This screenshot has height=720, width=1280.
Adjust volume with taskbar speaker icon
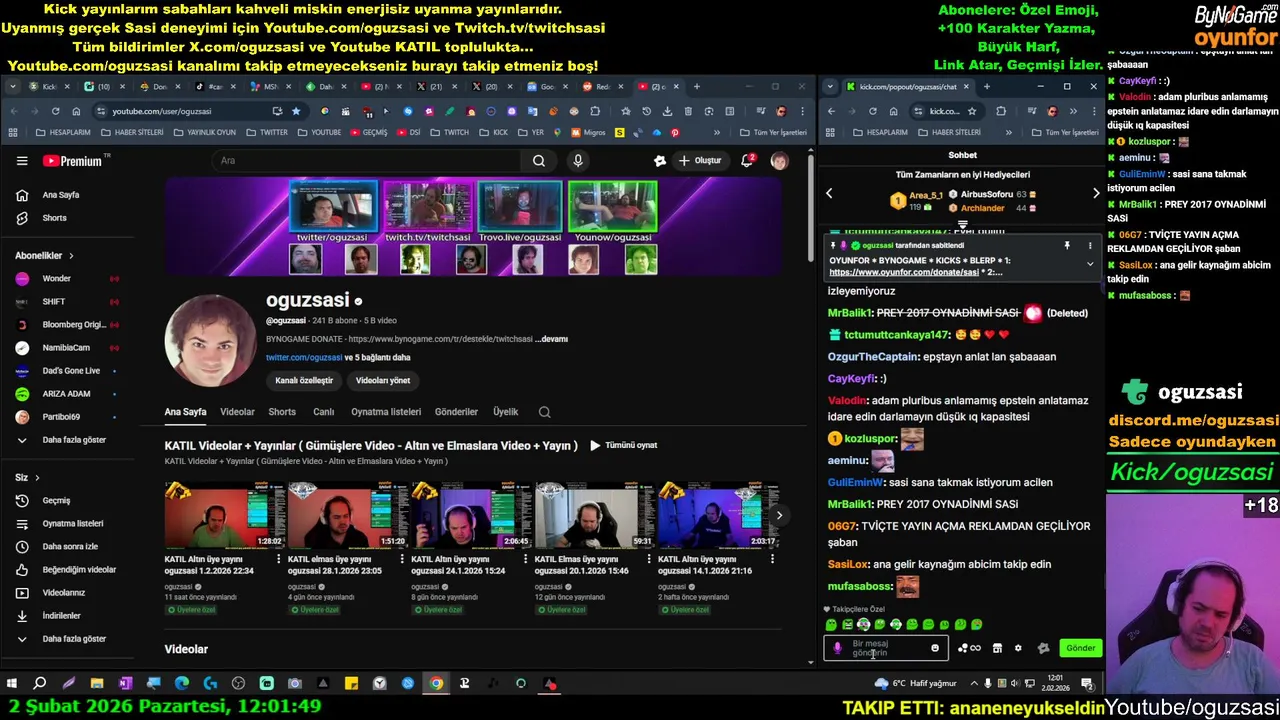pyautogui.click(x=1015, y=684)
